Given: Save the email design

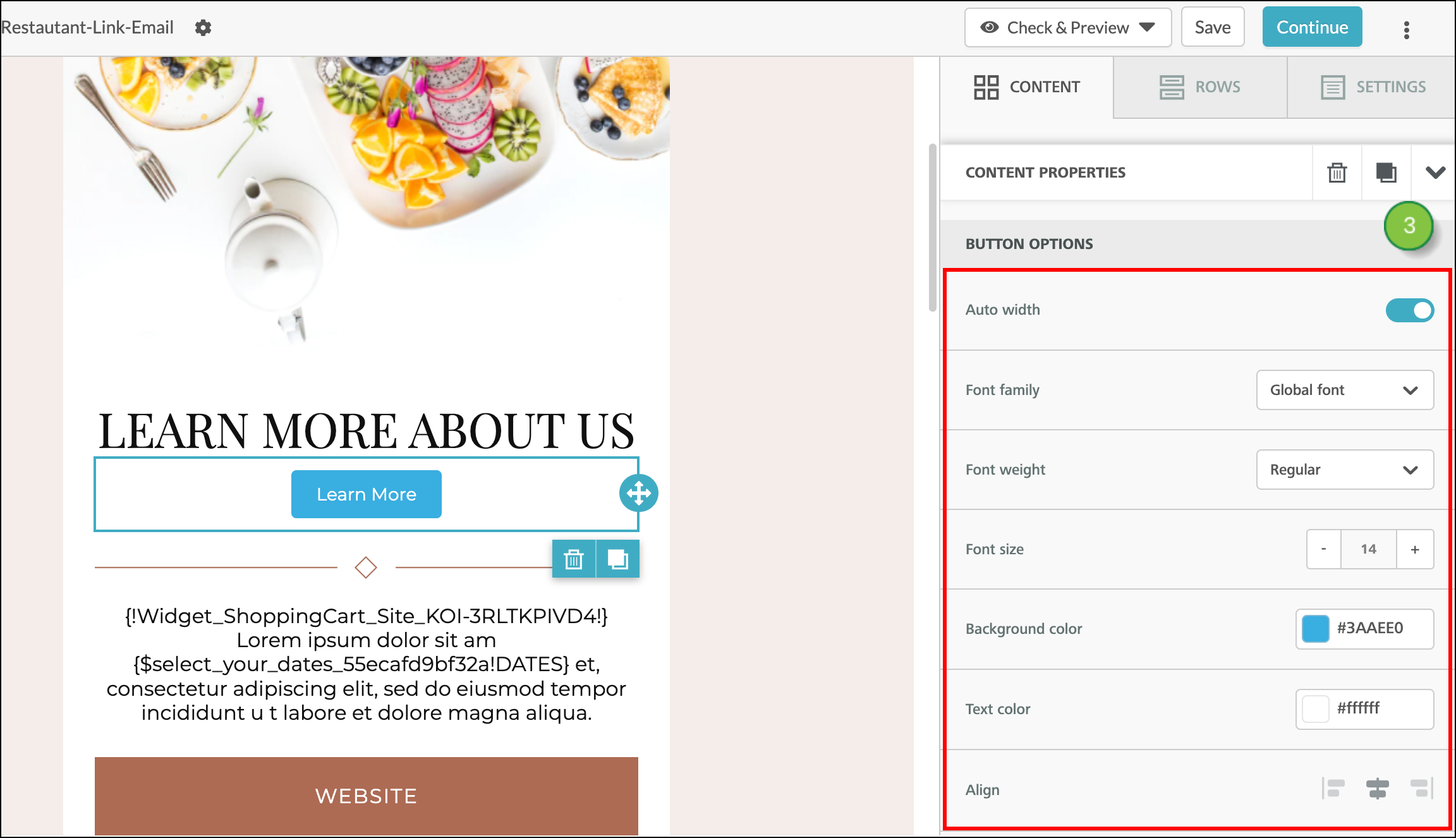Looking at the screenshot, I should click(x=1211, y=27).
